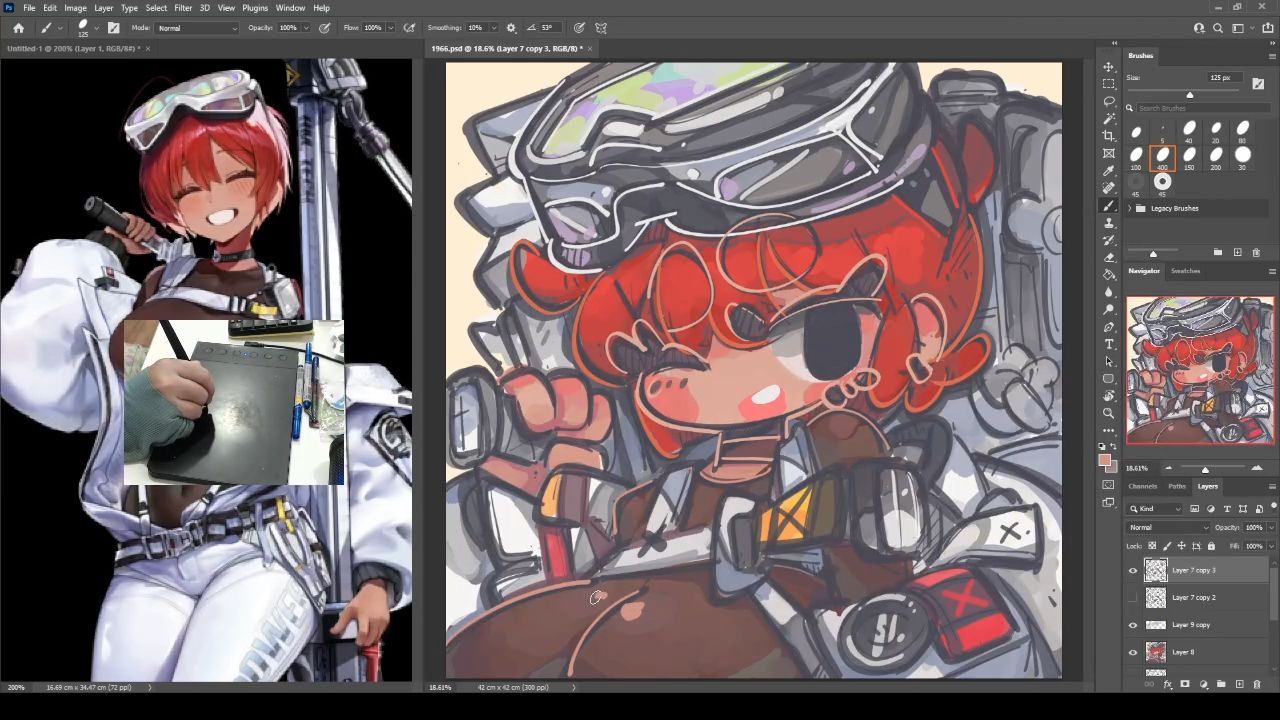Select the Type tool

(1108, 344)
